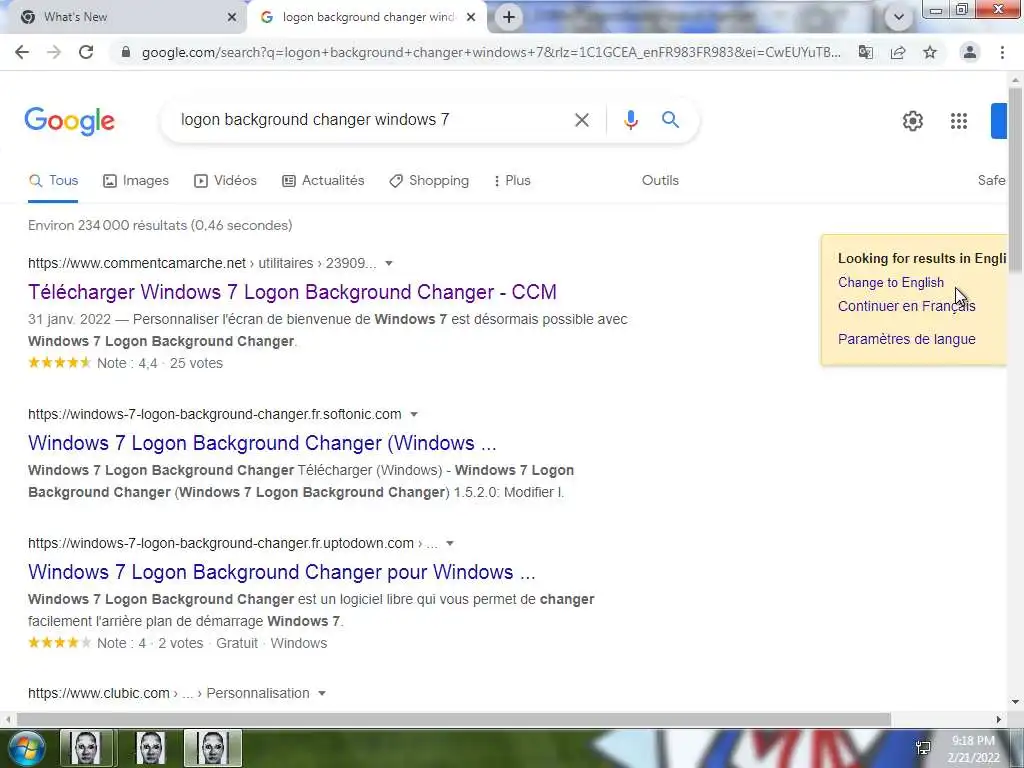Image resolution: width=1024 pixels, height=768 pixels.
Task: Expand dropdown arrow next to uptodown.com URL
Action: (x=450, y=543)
